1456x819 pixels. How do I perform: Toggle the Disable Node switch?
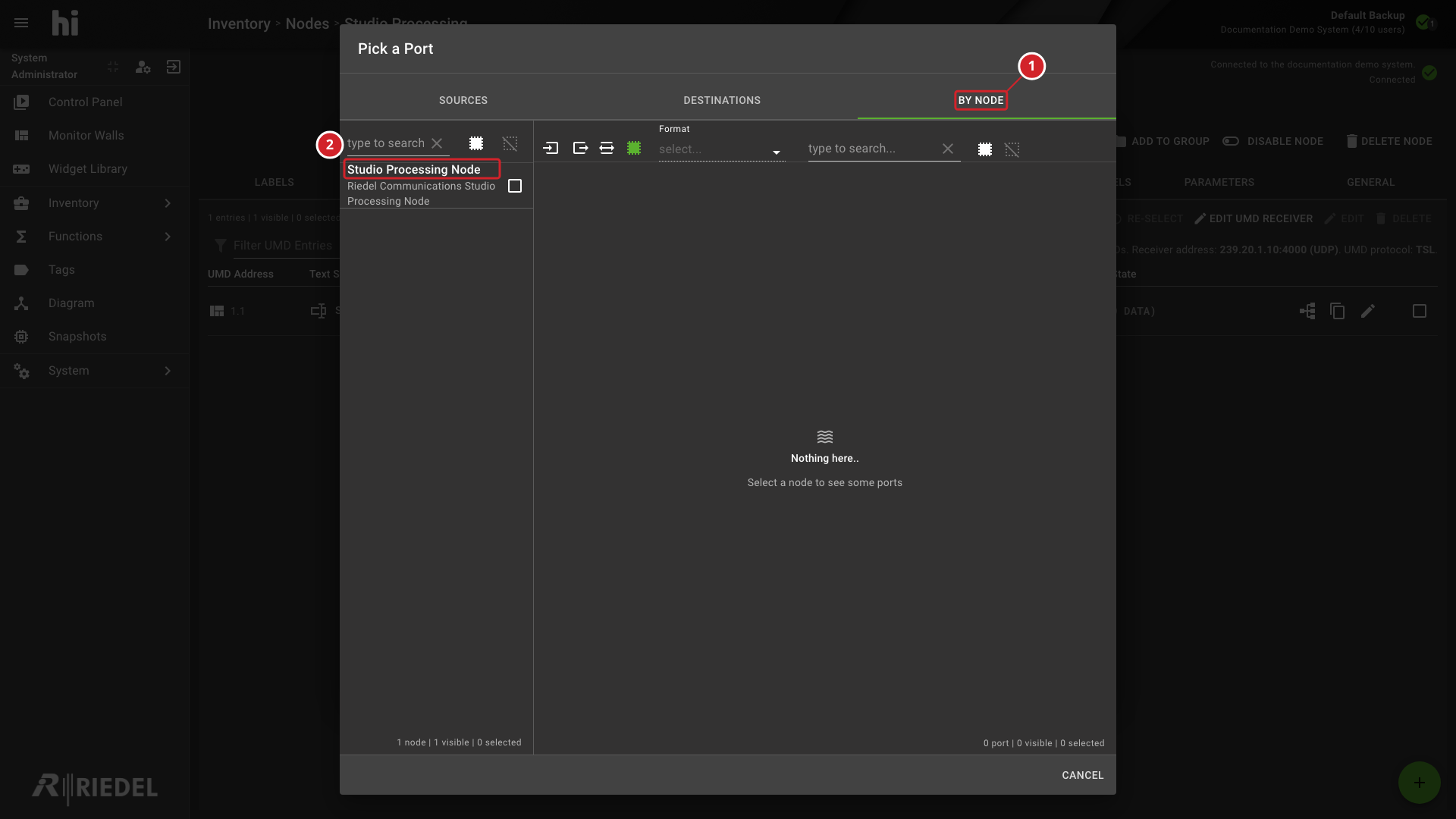(1231, 141)
